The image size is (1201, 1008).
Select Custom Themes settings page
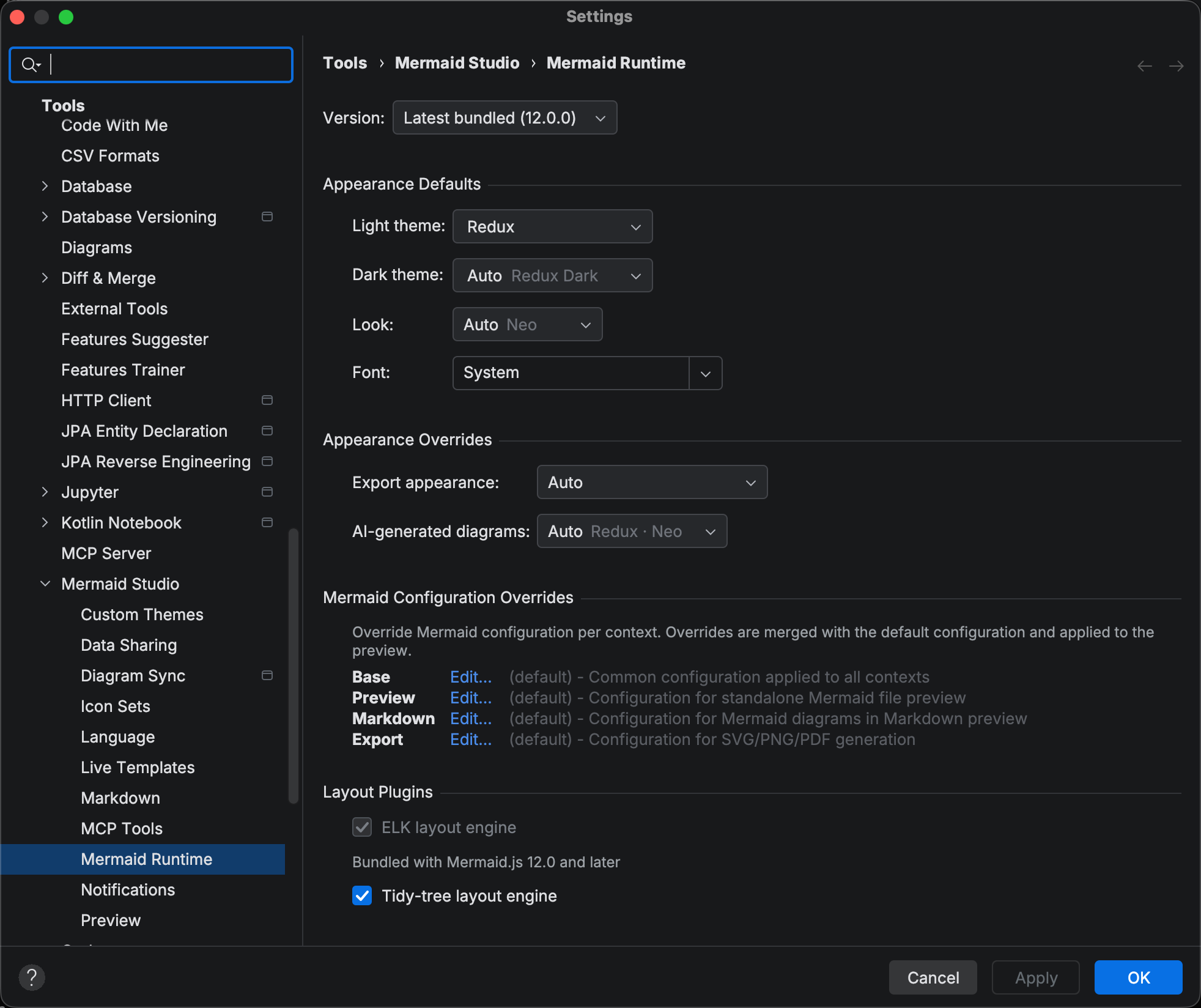point(142,614)
